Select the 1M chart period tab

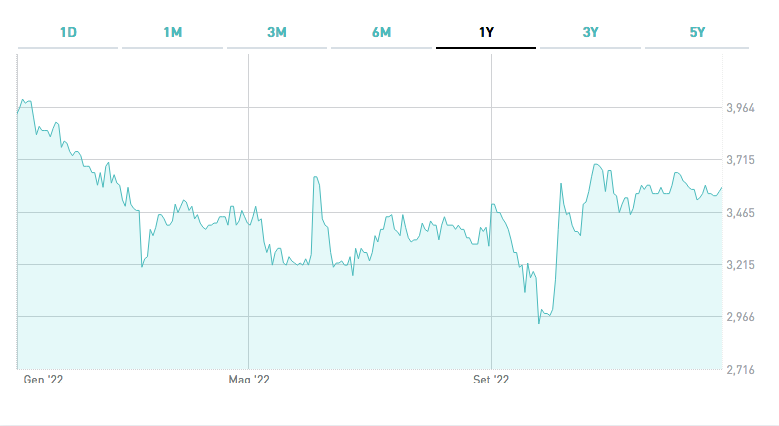click(x=173, y=33)
